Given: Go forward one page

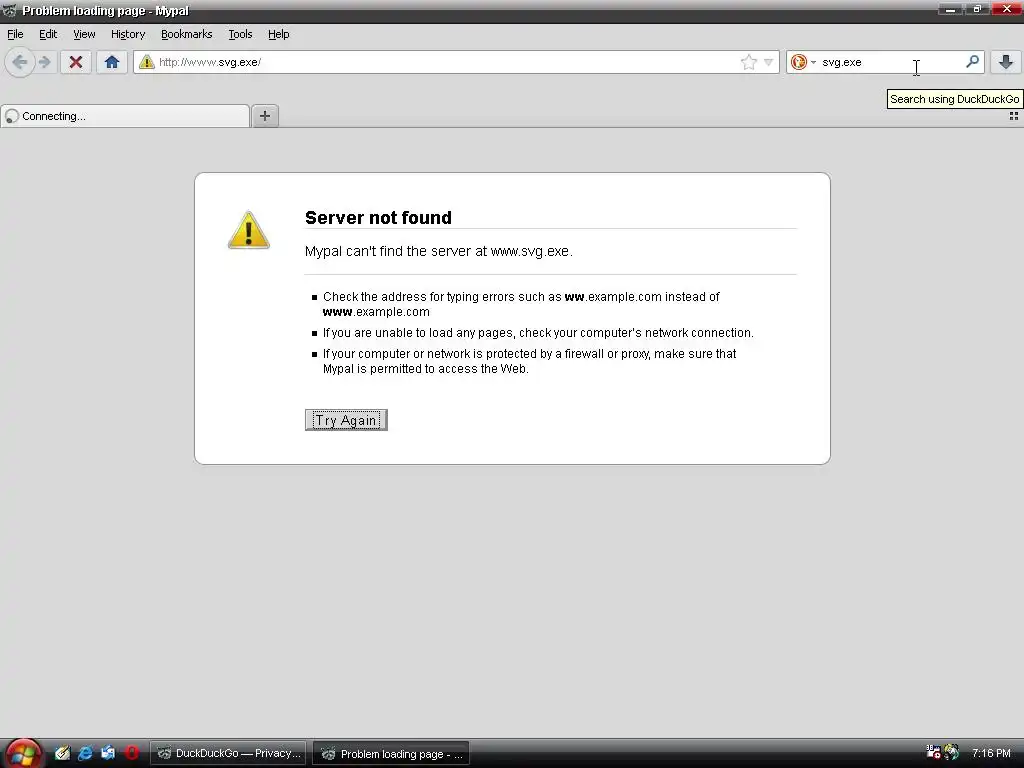Looking at the screenshot, I should click(44, 63).
